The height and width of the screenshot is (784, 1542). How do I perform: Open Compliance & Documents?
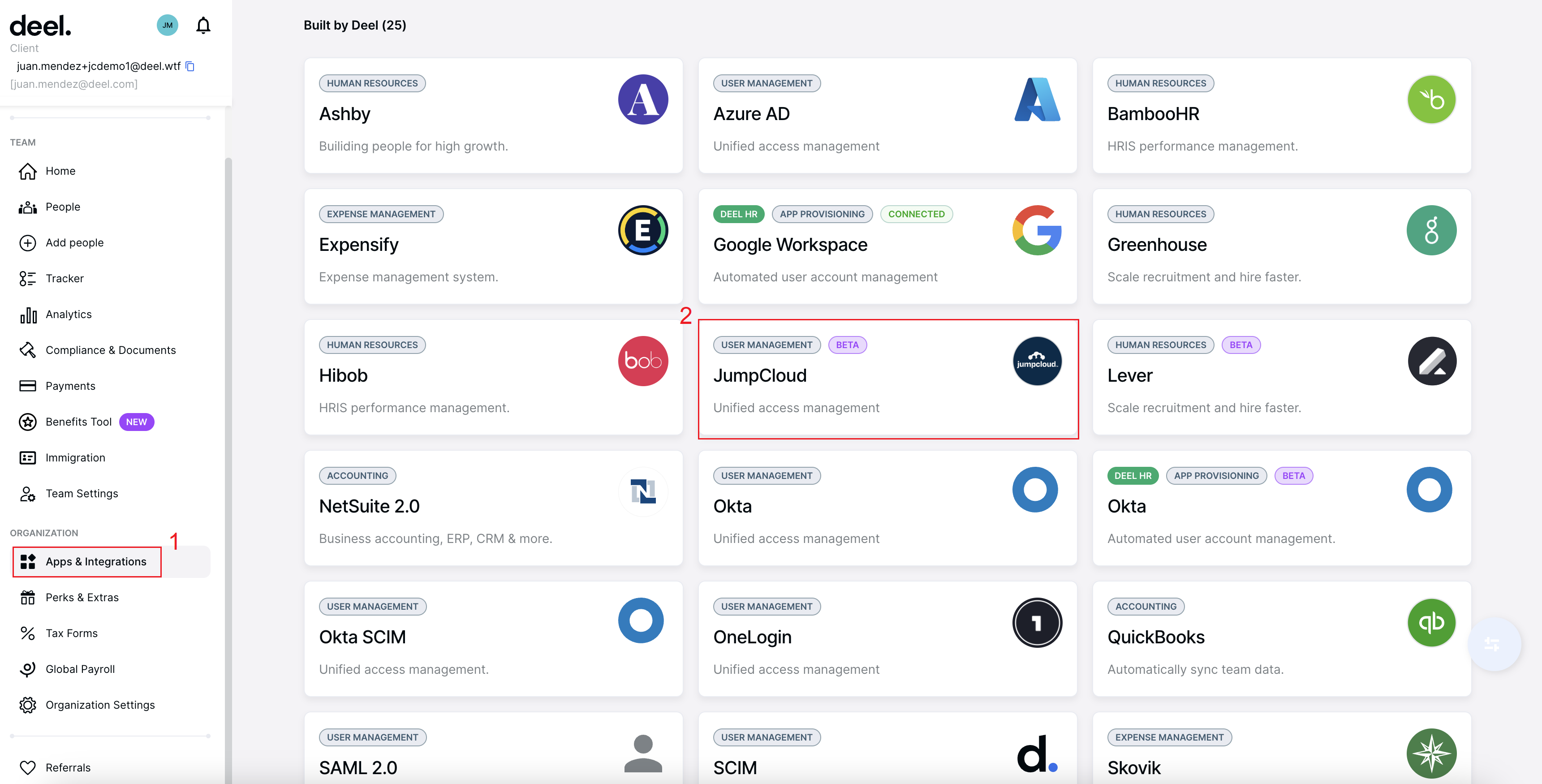click(x=111, y=351)
